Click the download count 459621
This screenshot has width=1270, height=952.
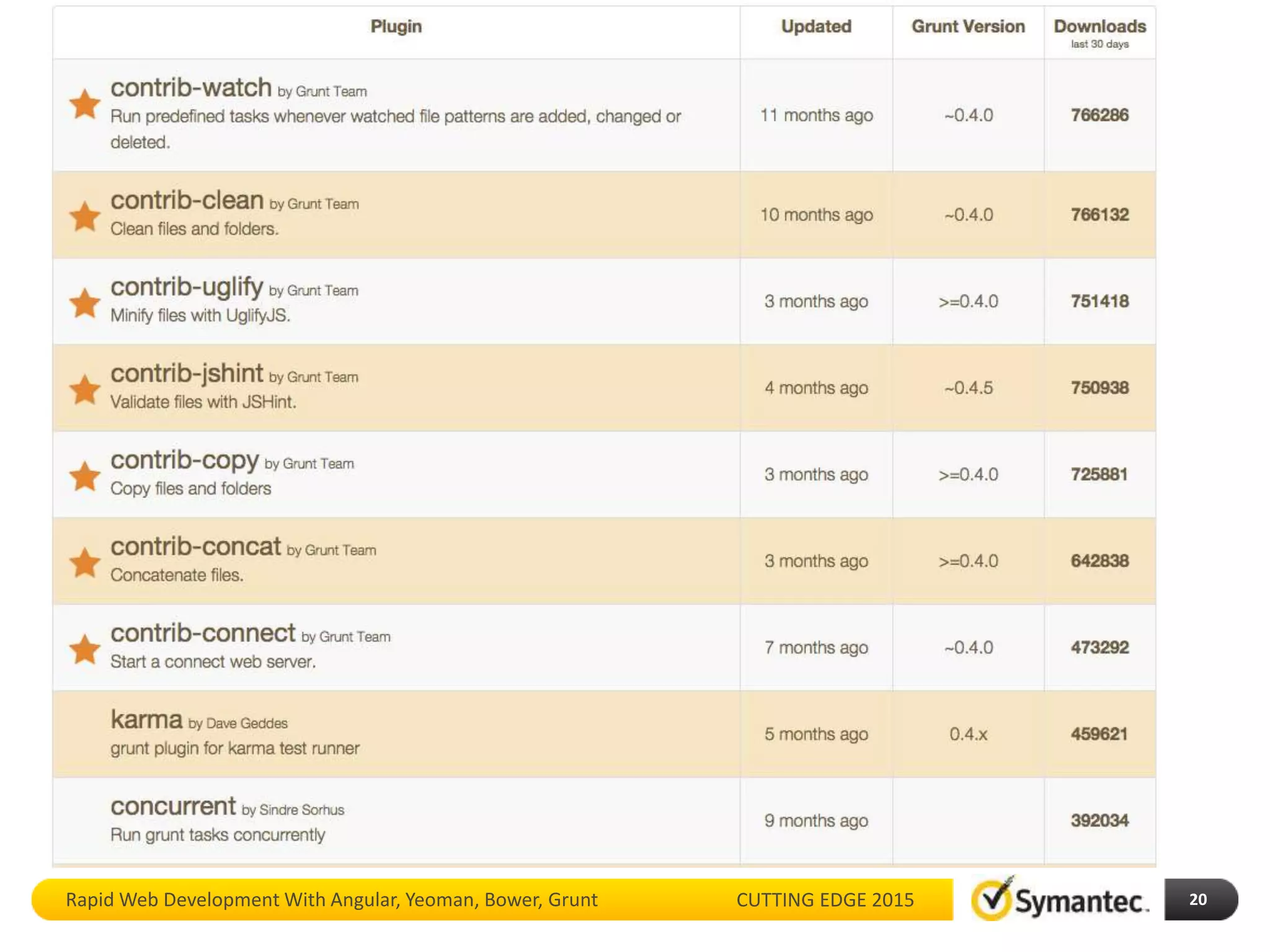click(x=1099, y=734)
